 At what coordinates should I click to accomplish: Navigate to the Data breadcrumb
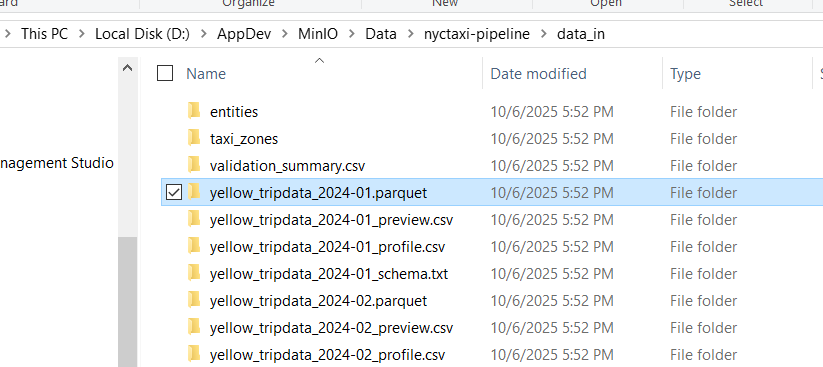[381, 34]
